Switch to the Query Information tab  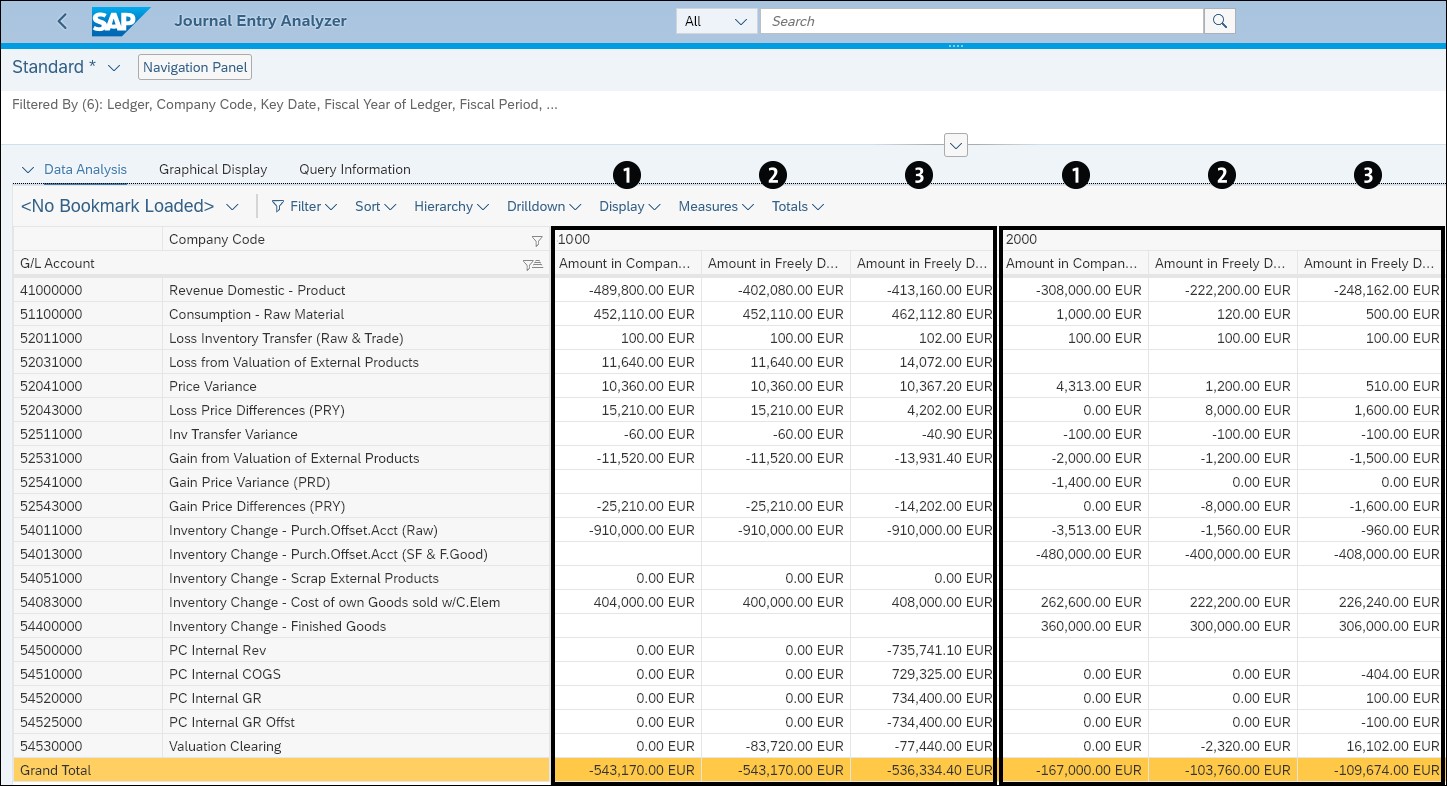(354, 169)
